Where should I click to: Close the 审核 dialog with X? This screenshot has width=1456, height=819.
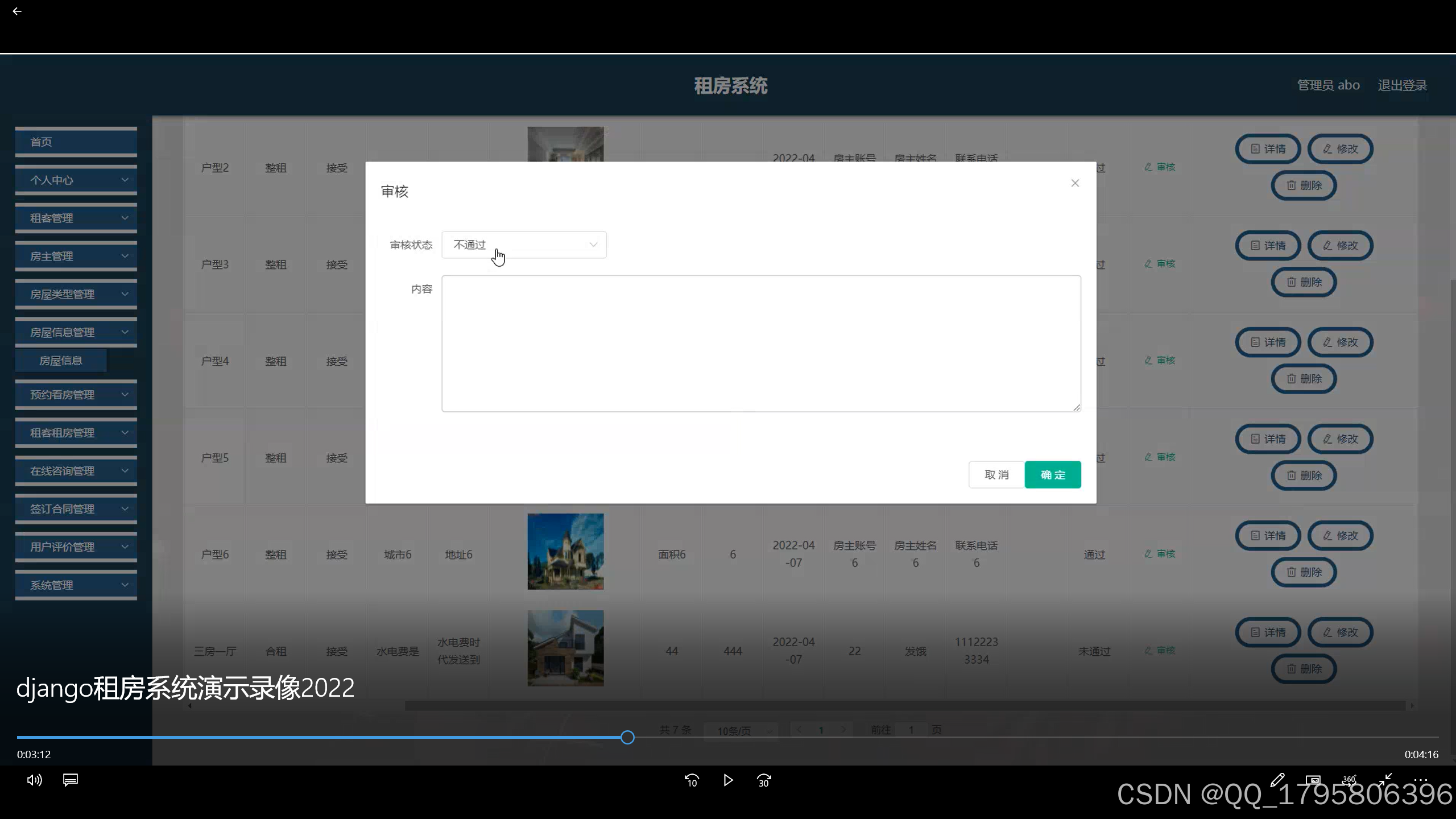1075,183
